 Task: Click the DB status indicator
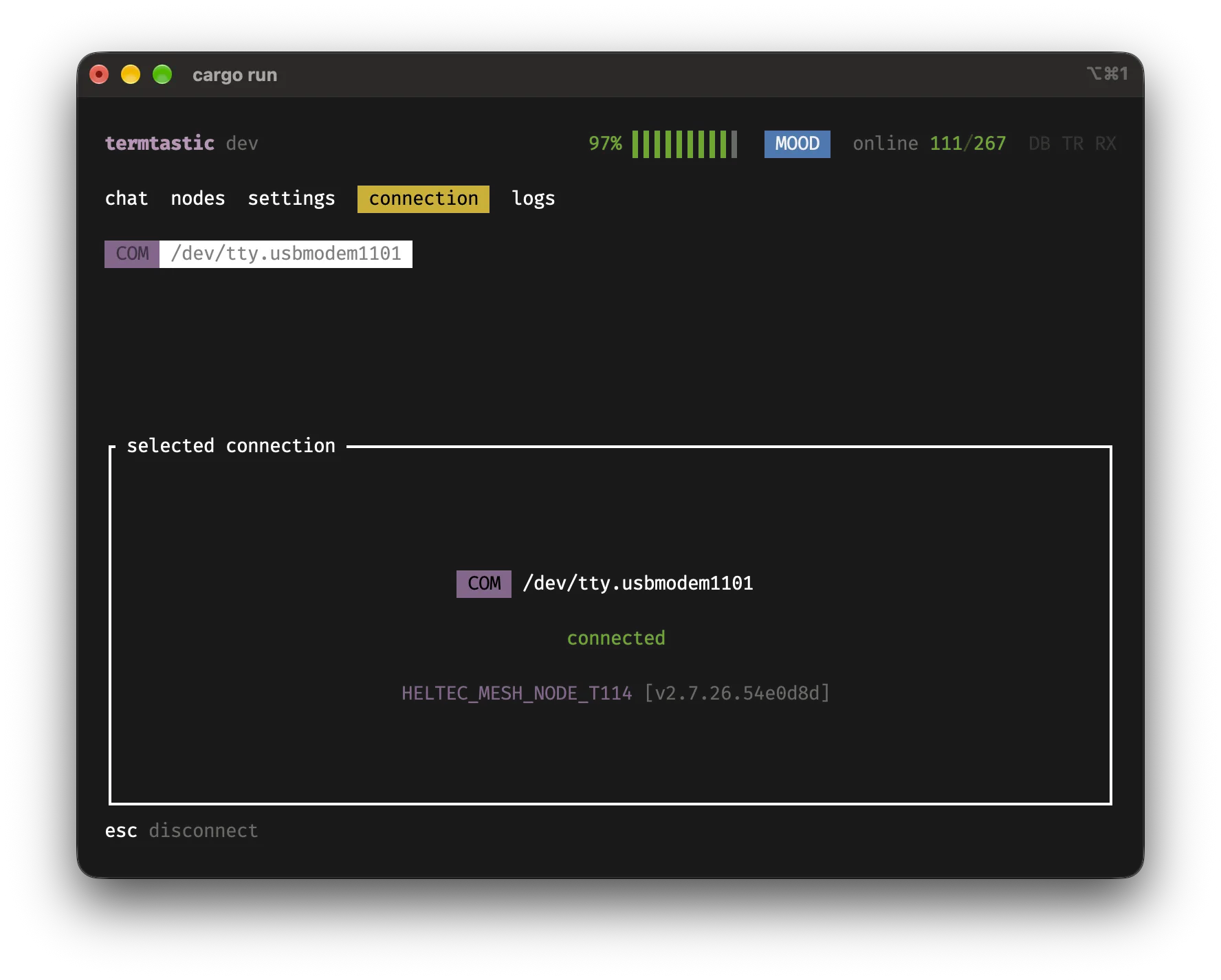[1039, 144]
